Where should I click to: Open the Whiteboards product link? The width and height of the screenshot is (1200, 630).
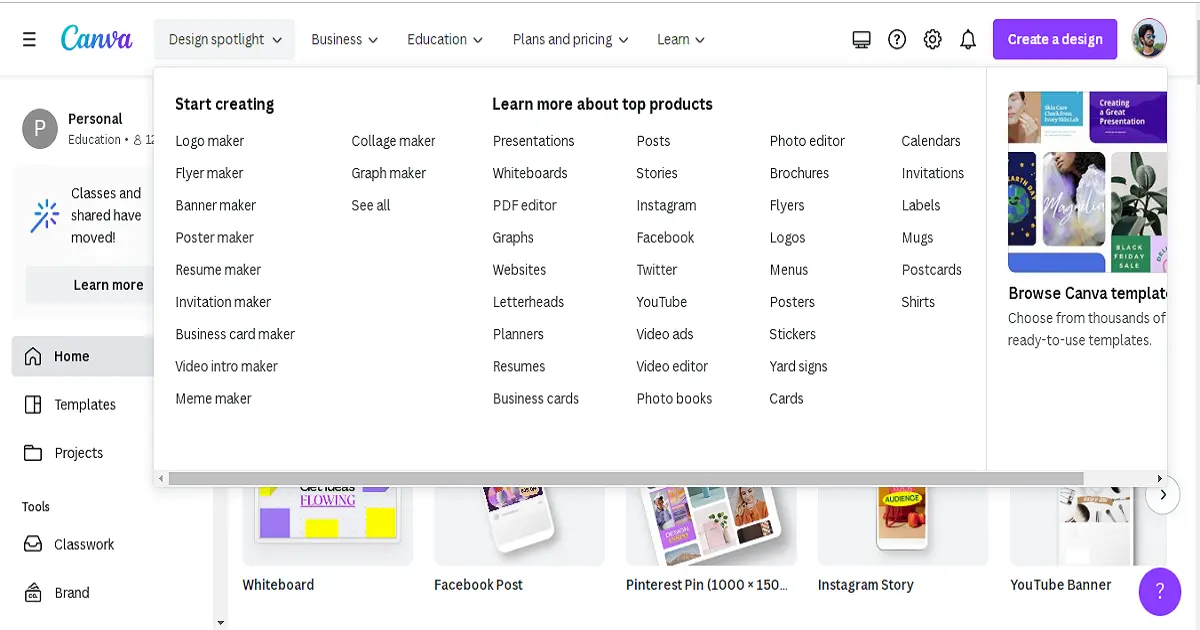point(530,173)
